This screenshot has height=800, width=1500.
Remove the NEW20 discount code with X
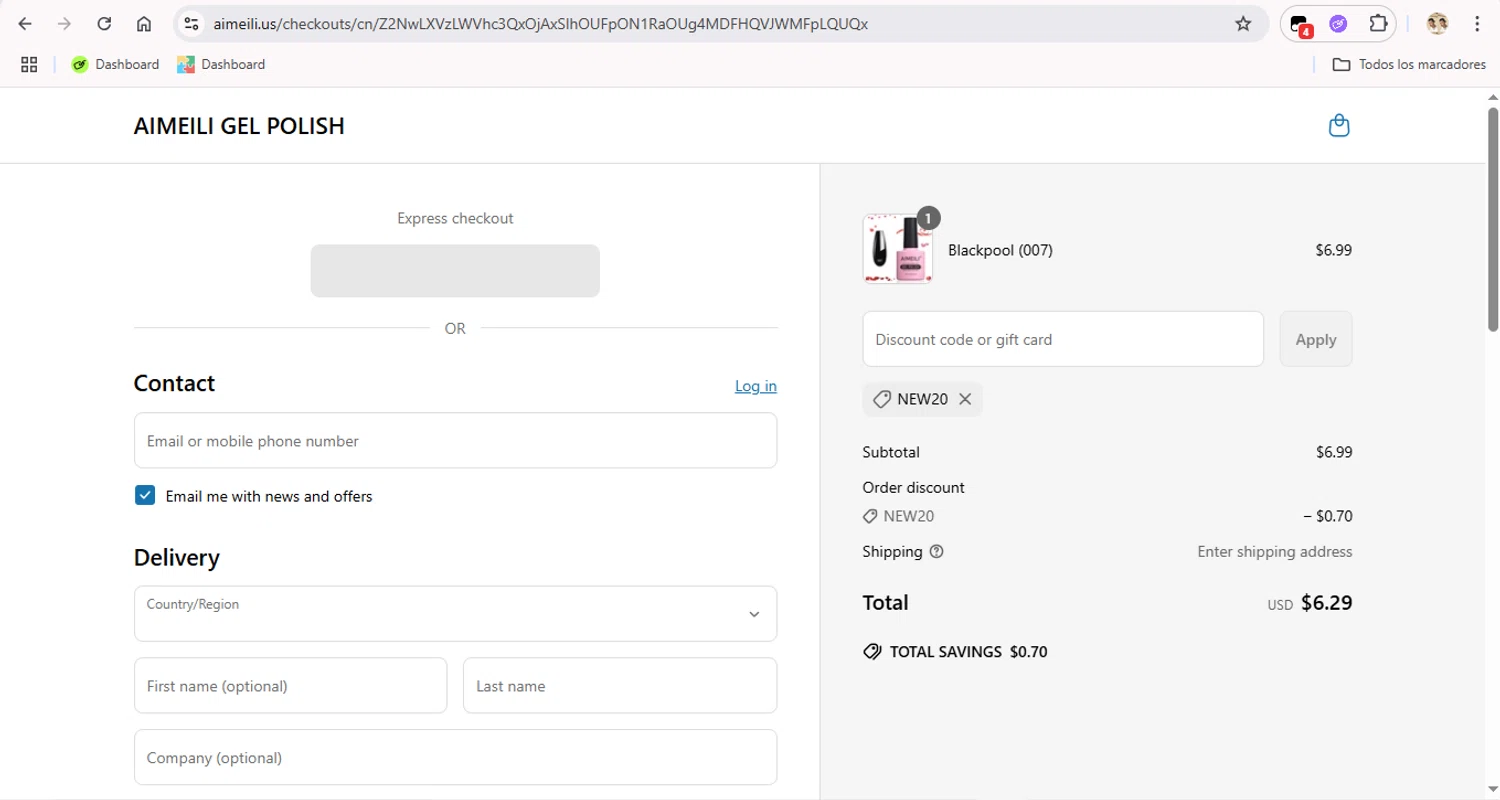click(x=965, y=399)
